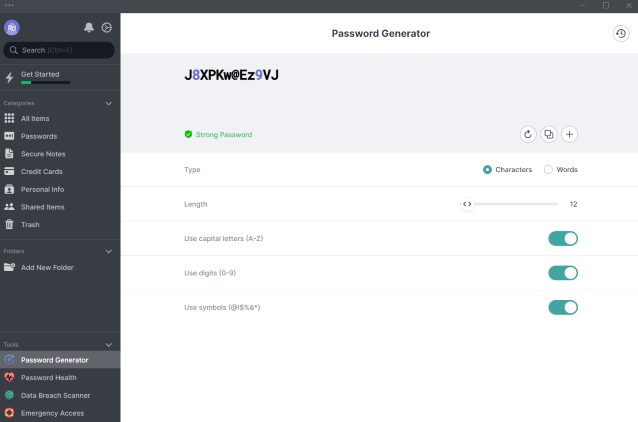Maximize the application window
Image resolution: width=638 pixels, height=422 pixels.
point(606,5)
